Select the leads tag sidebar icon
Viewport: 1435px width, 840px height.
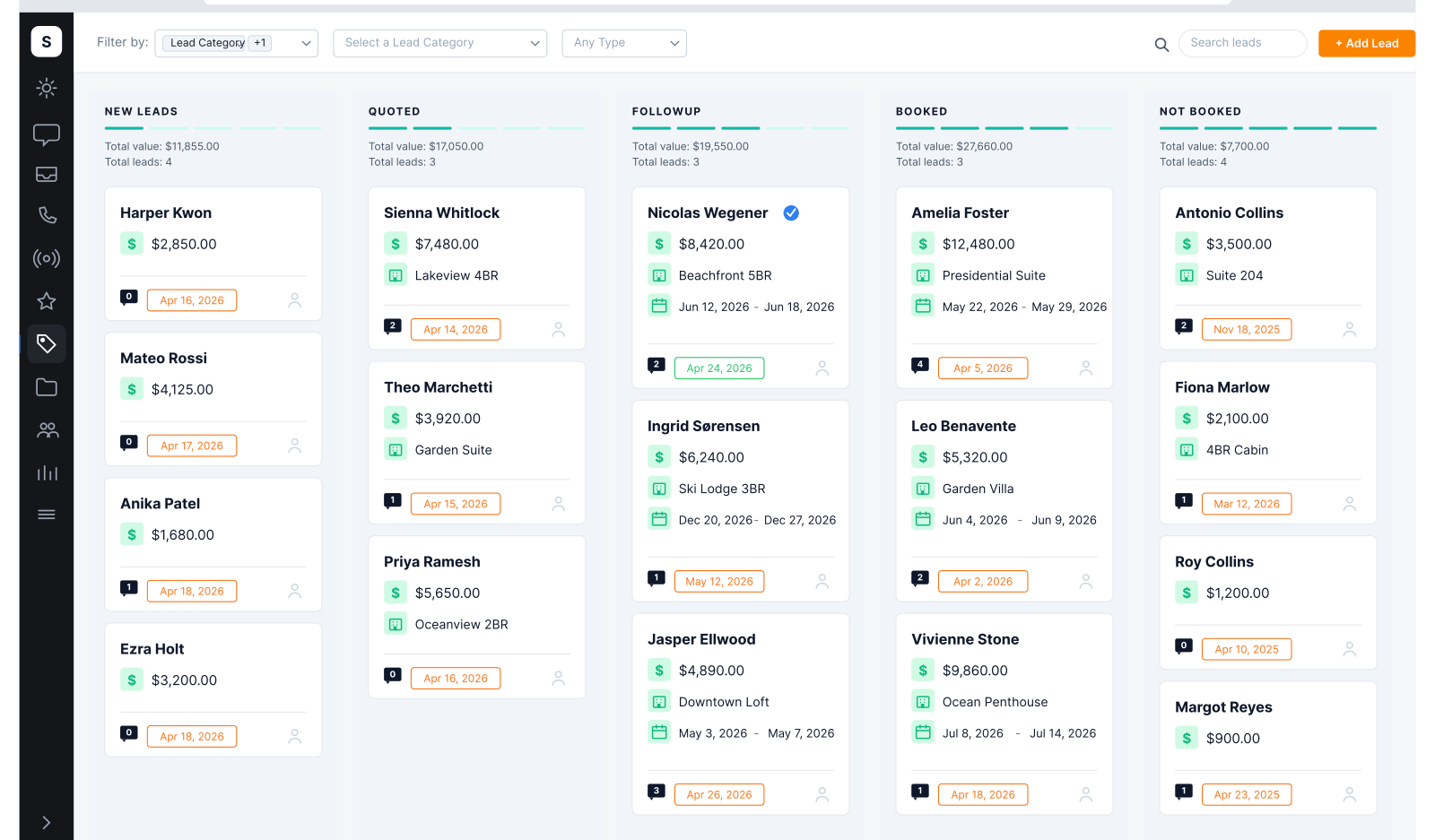[x=47, y=343]
